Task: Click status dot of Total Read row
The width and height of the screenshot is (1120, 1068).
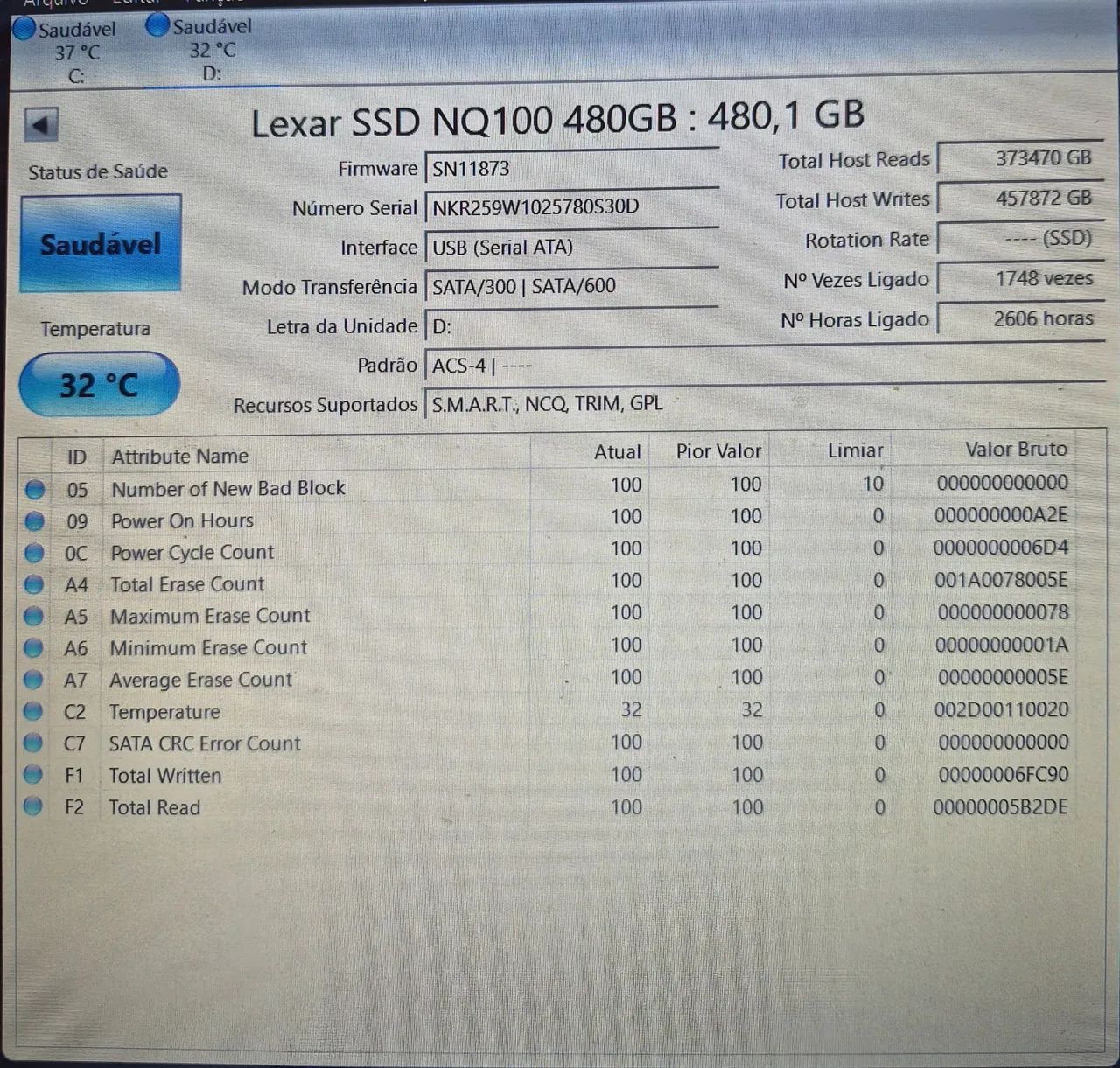Action: click(33, 806)
